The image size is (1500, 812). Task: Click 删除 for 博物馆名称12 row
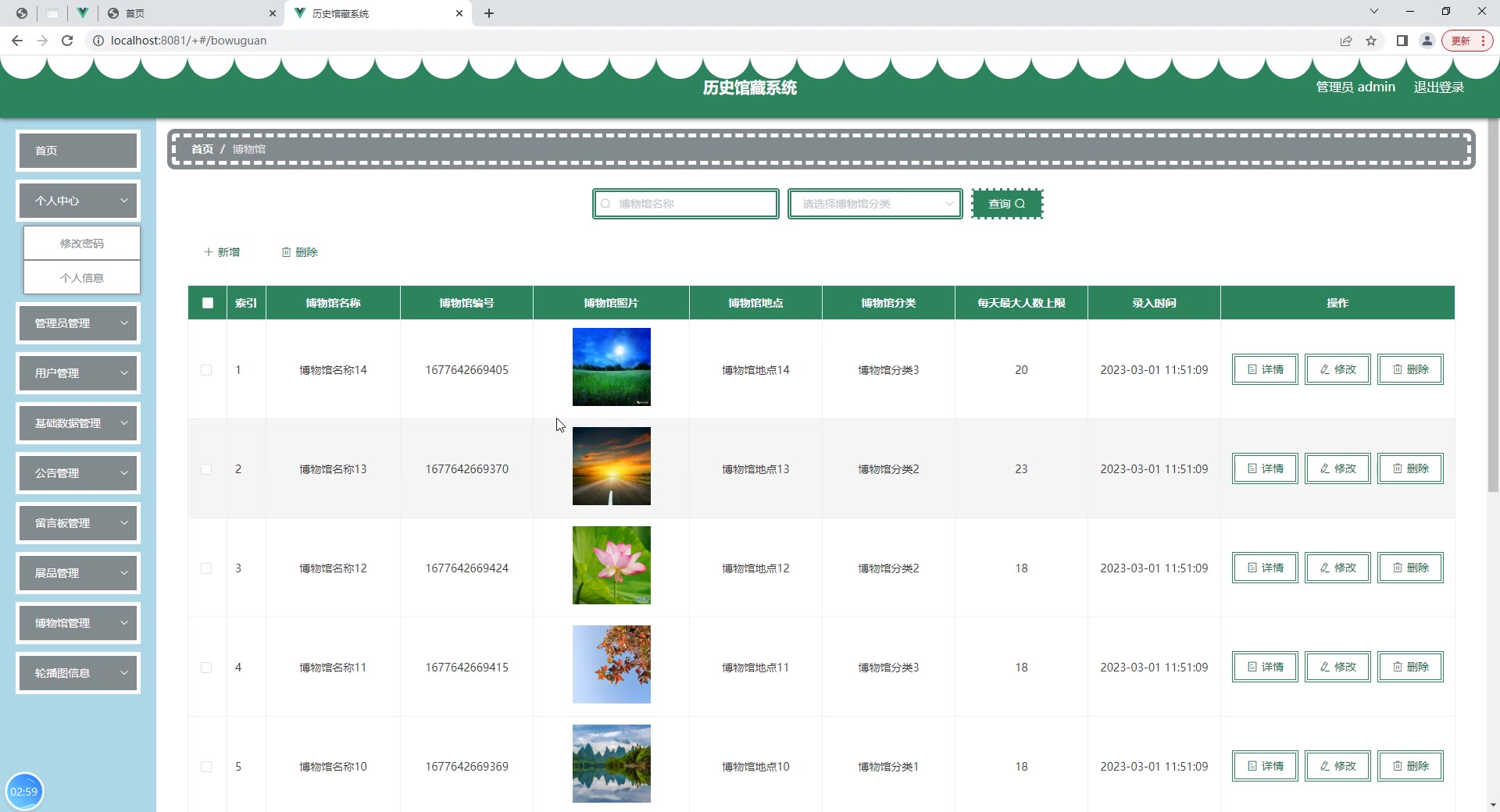(1410, 568)
